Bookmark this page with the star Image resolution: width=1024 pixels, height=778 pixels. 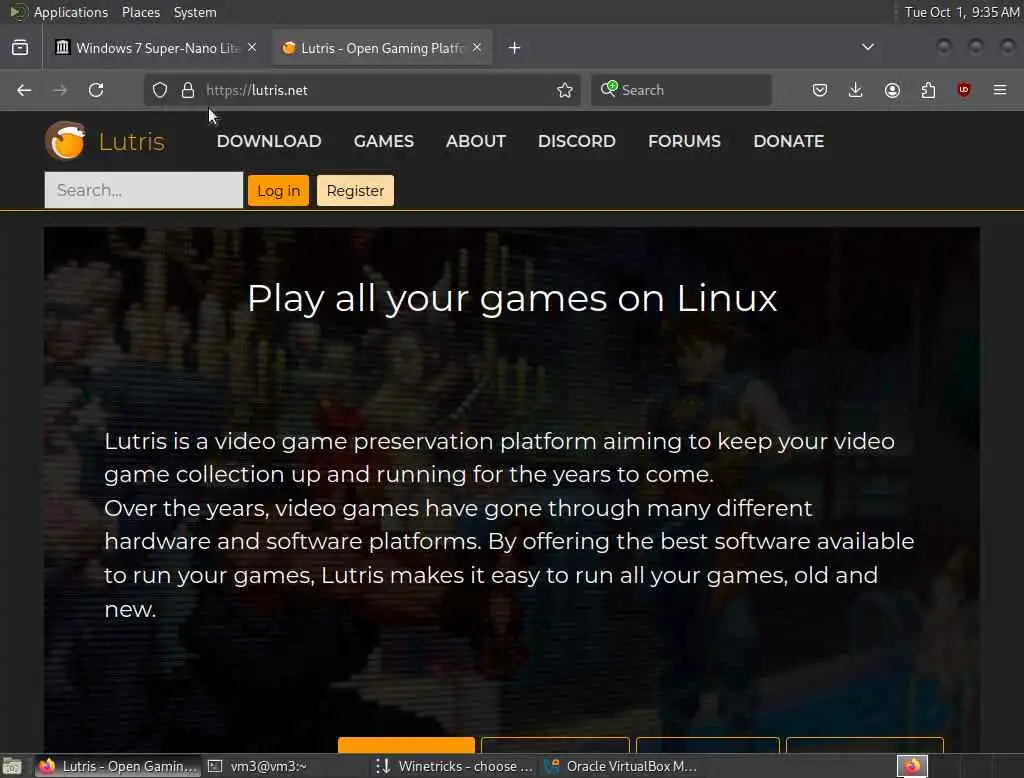tap(565, 90)
